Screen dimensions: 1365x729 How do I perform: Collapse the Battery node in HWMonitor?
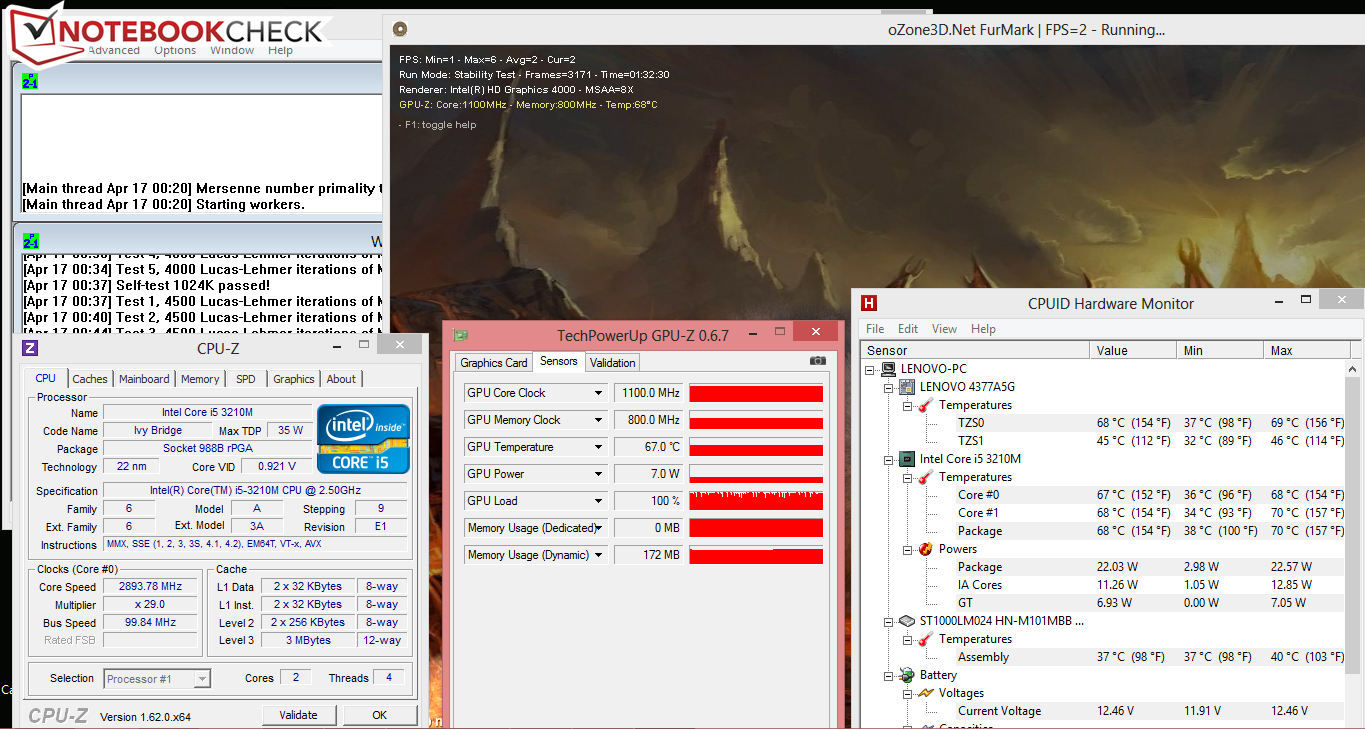click(889, 675)
